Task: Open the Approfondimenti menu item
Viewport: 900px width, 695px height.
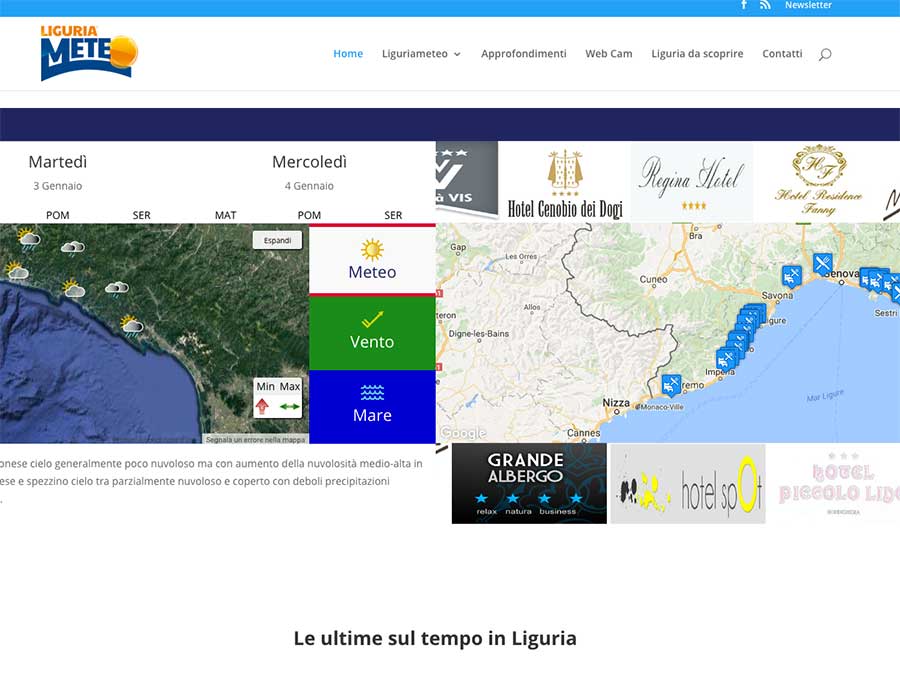Action: click(x=523, y=54)
